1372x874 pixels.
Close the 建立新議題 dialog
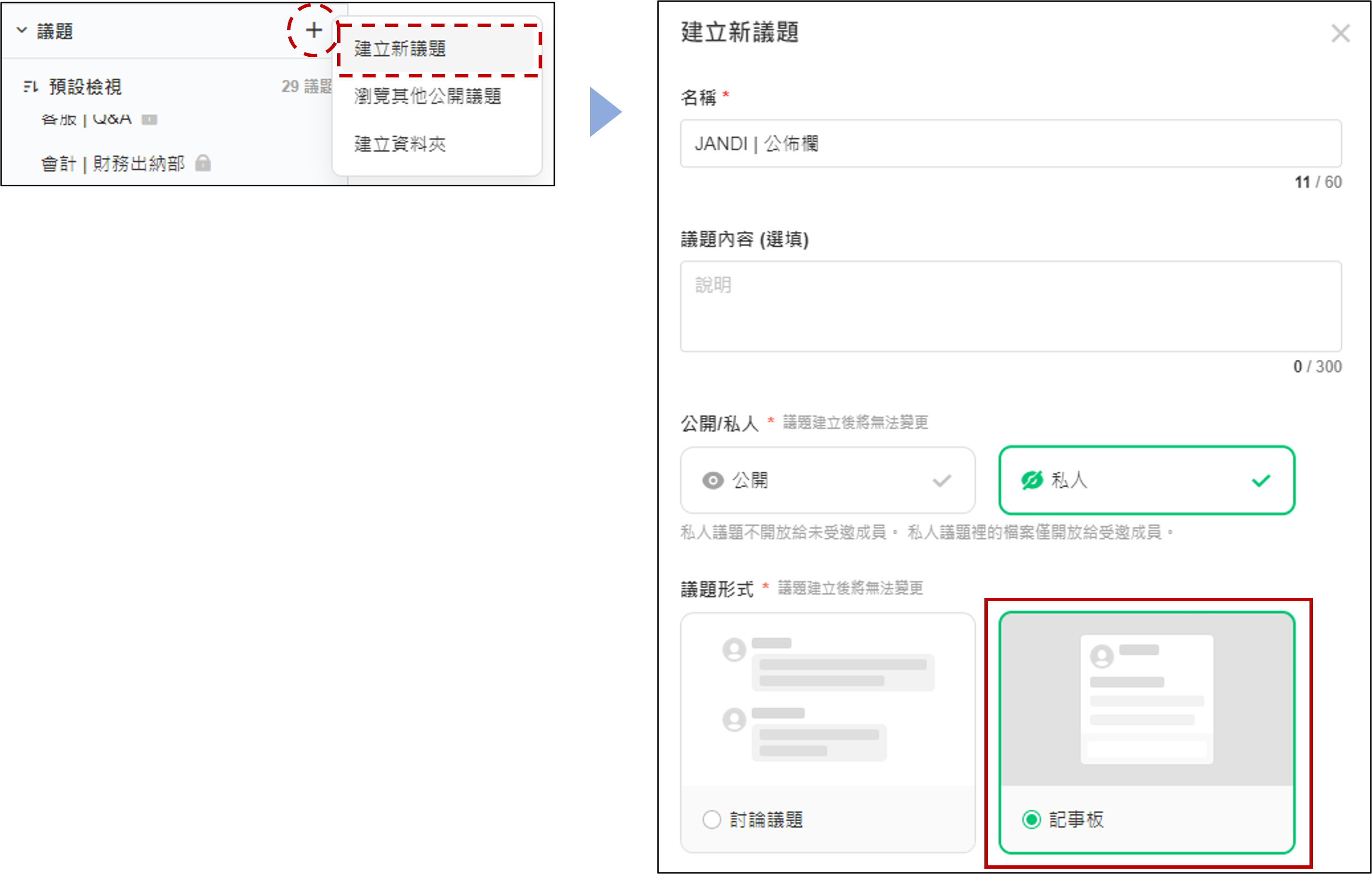[1340, 33]
